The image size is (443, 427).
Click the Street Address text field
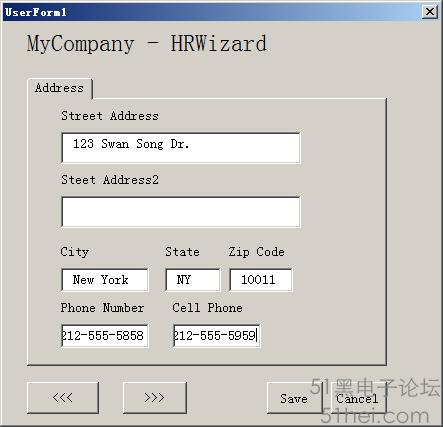click(x=181, y=148)
